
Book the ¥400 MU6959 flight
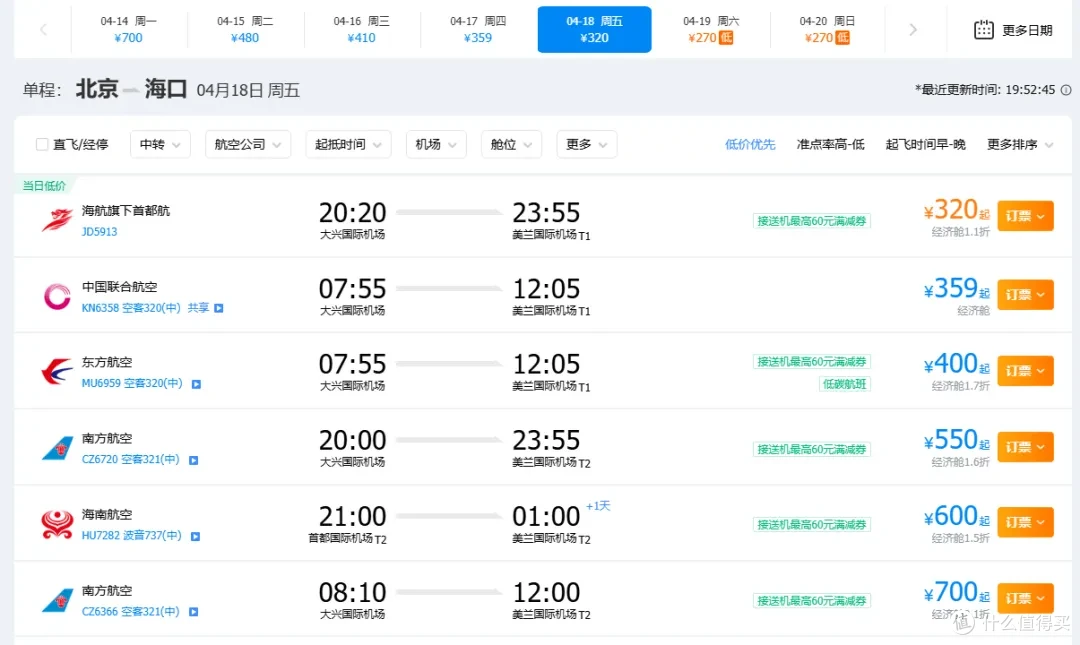[1025, 370]
